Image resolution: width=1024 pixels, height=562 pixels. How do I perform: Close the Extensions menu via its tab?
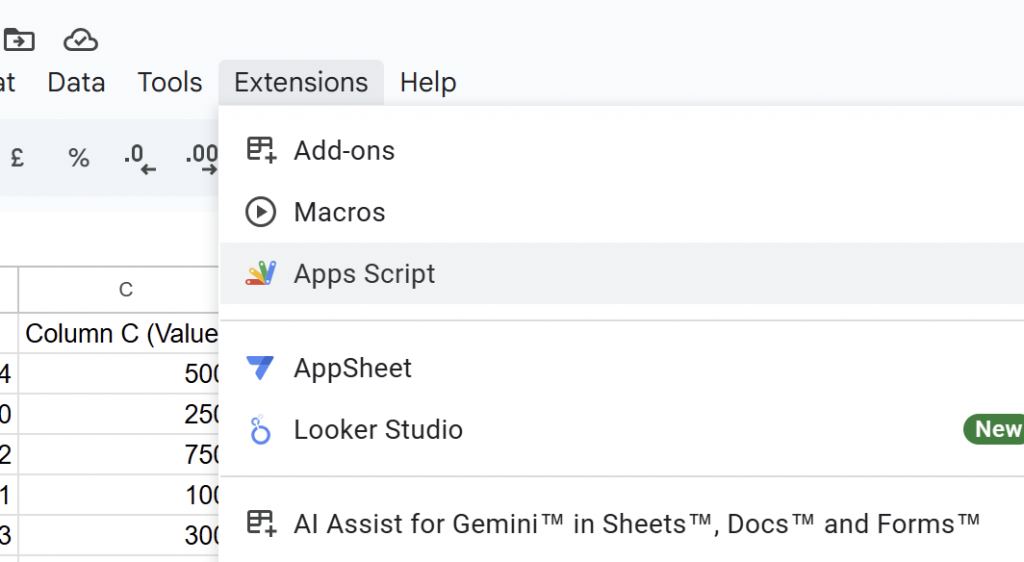[301, 82]
